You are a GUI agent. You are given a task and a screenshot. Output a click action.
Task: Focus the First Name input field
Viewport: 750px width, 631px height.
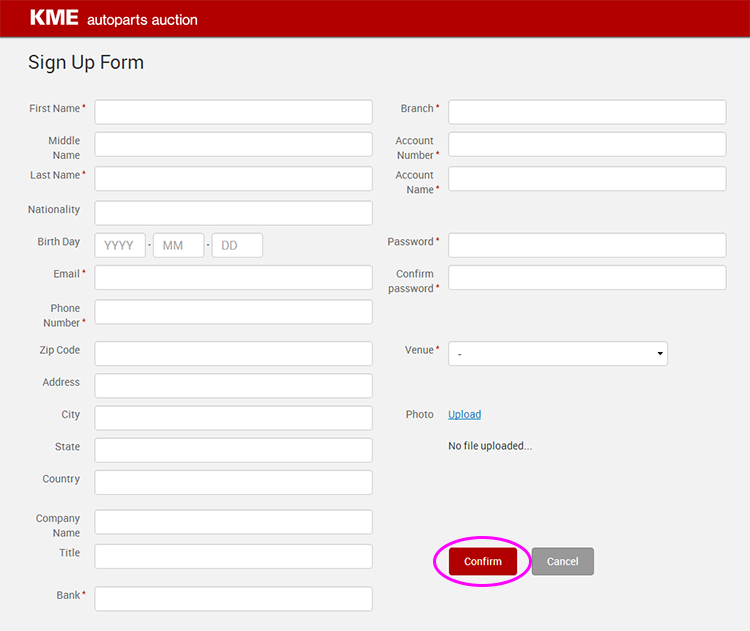(x=233, y=112)
